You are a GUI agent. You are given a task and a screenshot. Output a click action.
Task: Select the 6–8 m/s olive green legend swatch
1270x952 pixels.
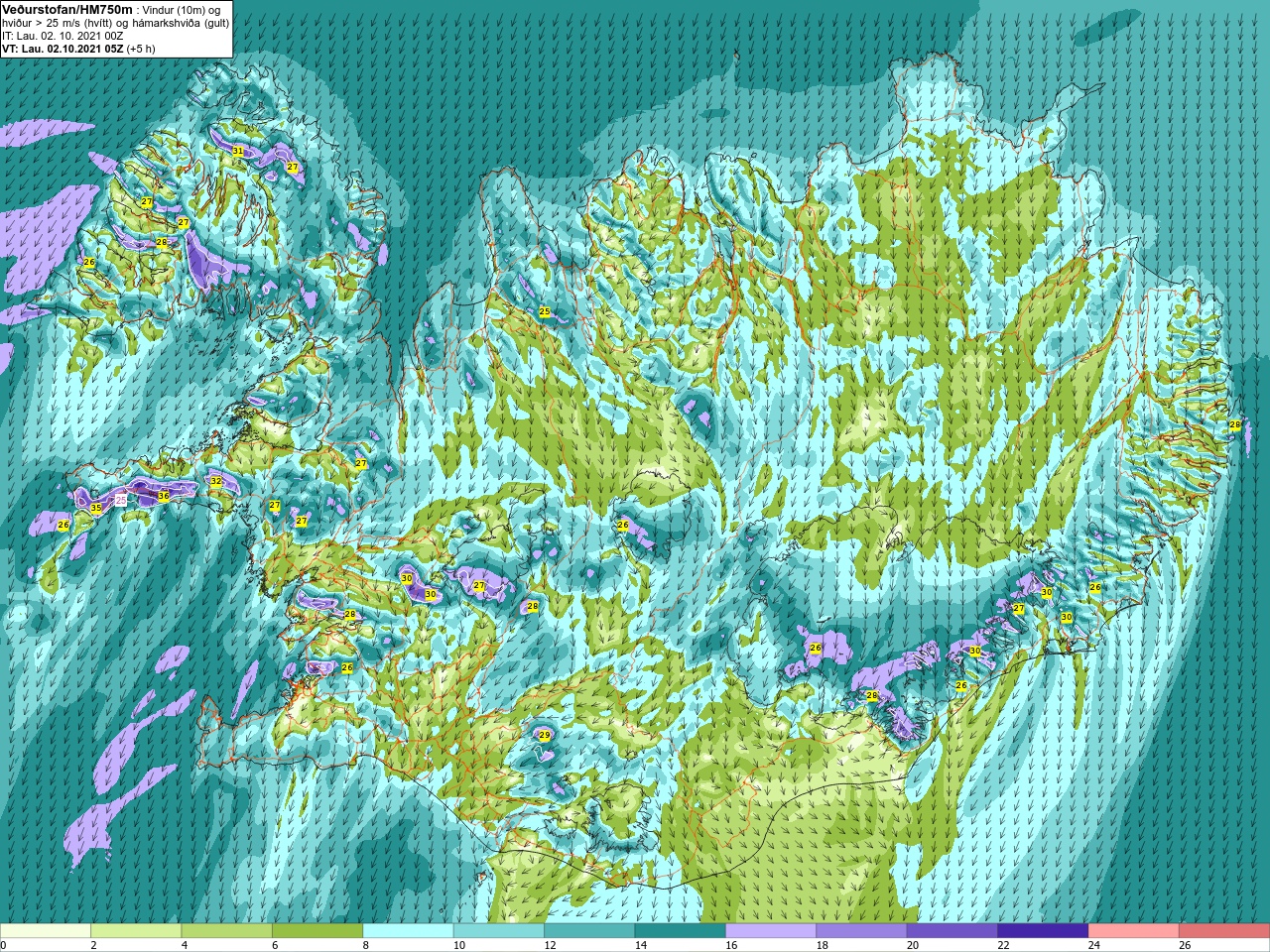click(317, 931)
